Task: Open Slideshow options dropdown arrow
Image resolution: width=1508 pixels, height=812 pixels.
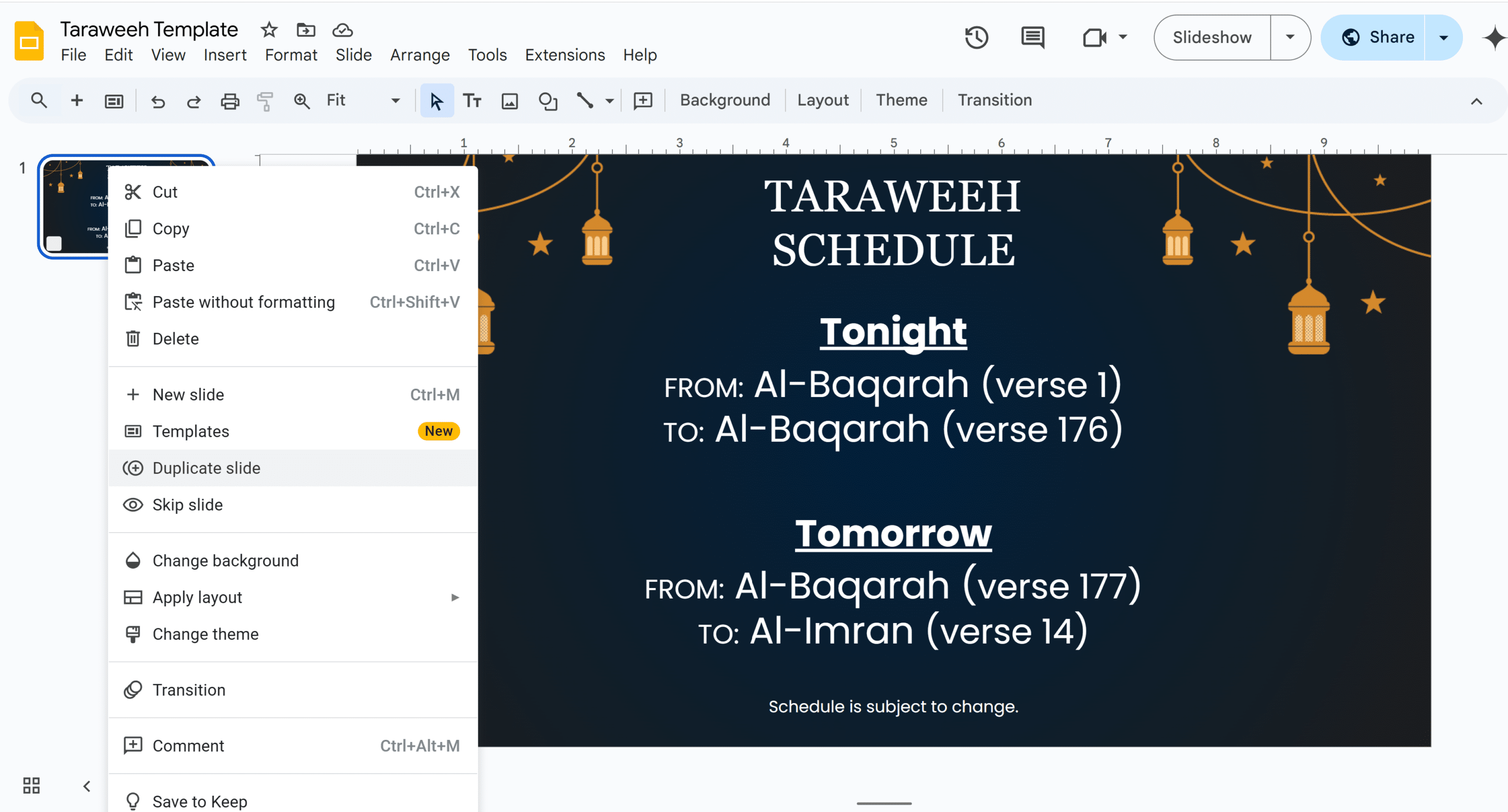Action: tap(1290, 38)
